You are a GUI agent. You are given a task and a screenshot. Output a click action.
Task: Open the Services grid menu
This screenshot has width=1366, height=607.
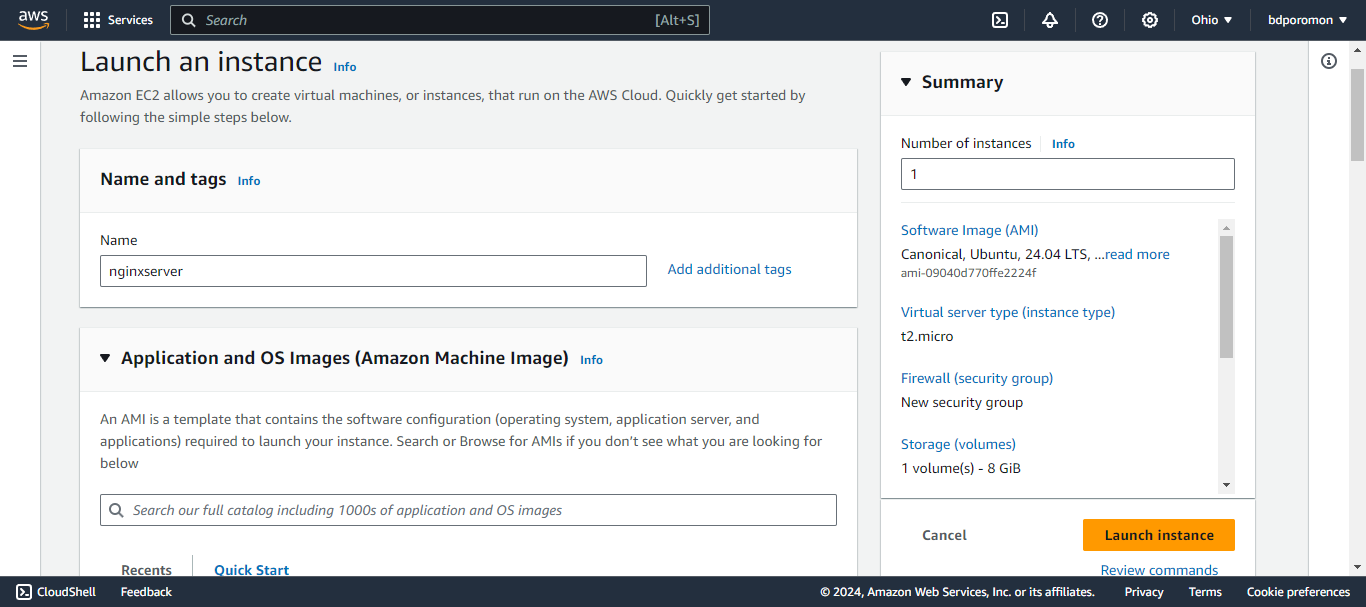(118, 20)
